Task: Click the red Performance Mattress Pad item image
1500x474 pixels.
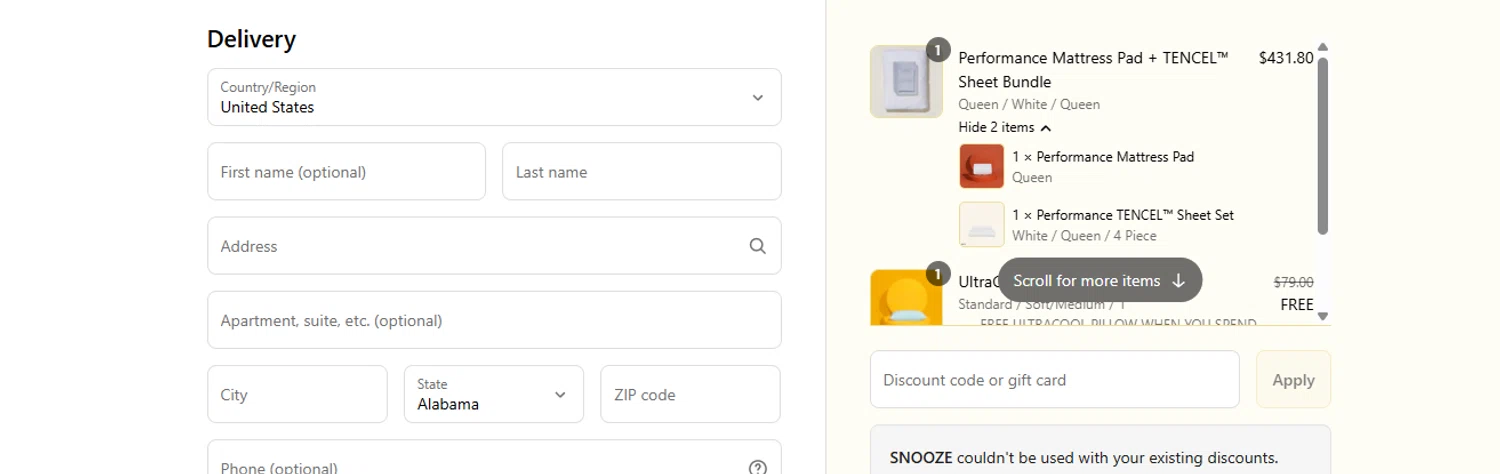Action: (x=981, y=166)
